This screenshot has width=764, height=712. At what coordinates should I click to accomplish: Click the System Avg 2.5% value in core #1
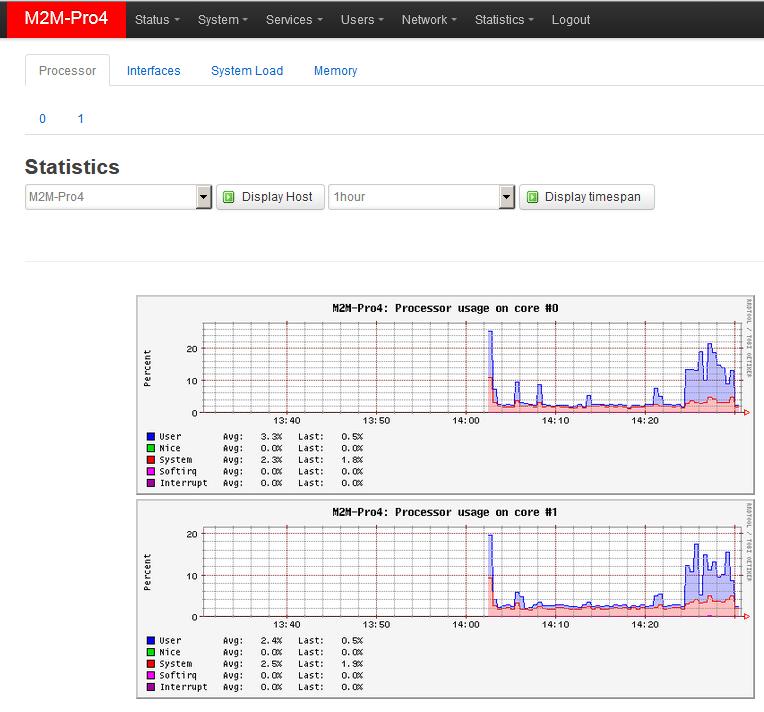[x=271, y=664]
